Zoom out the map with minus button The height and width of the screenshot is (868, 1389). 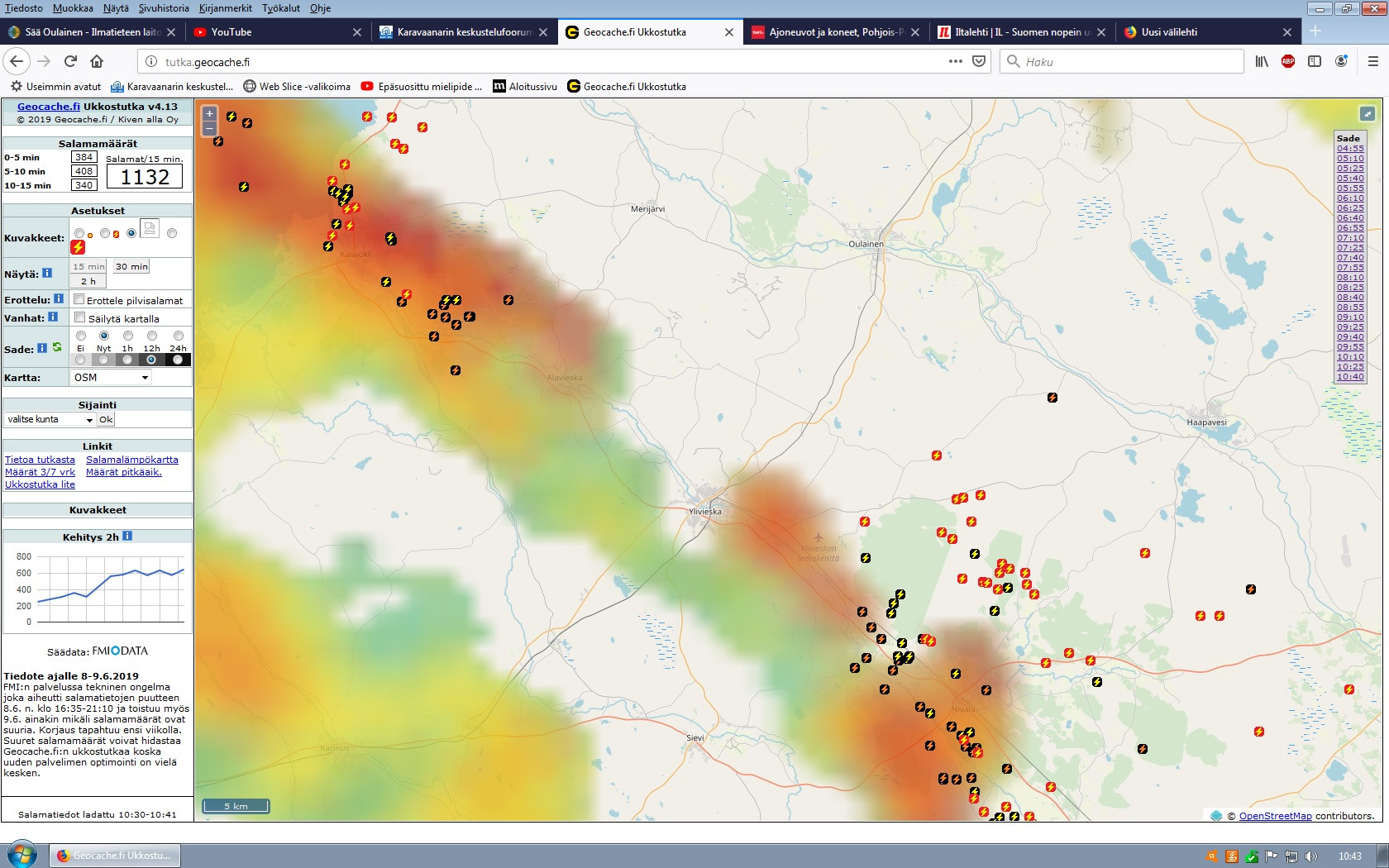pyautogui.click(x=210, y=129)
